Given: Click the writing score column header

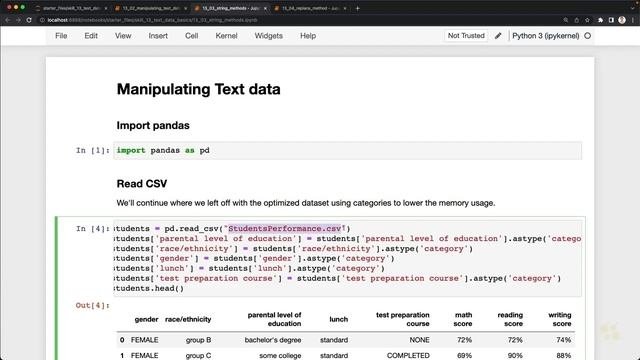Looking at the screenshot, I should pos(560,319).
